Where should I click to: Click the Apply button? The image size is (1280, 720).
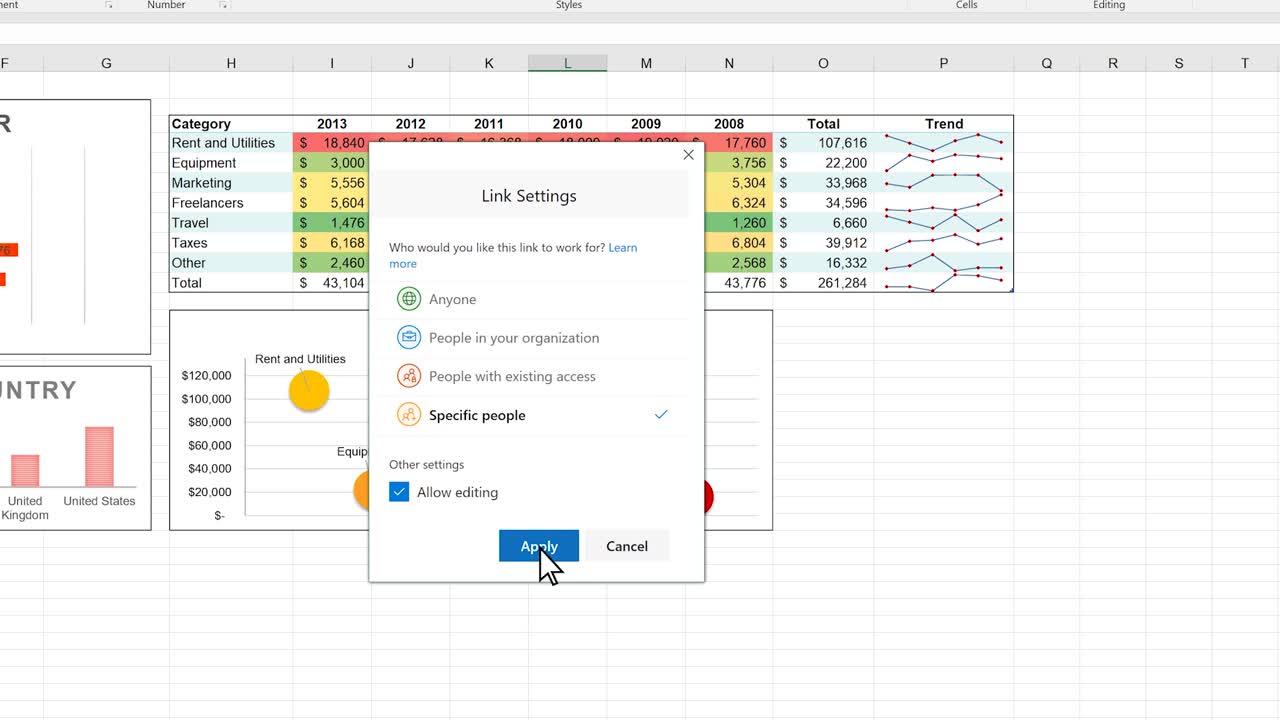pos(538,546)
